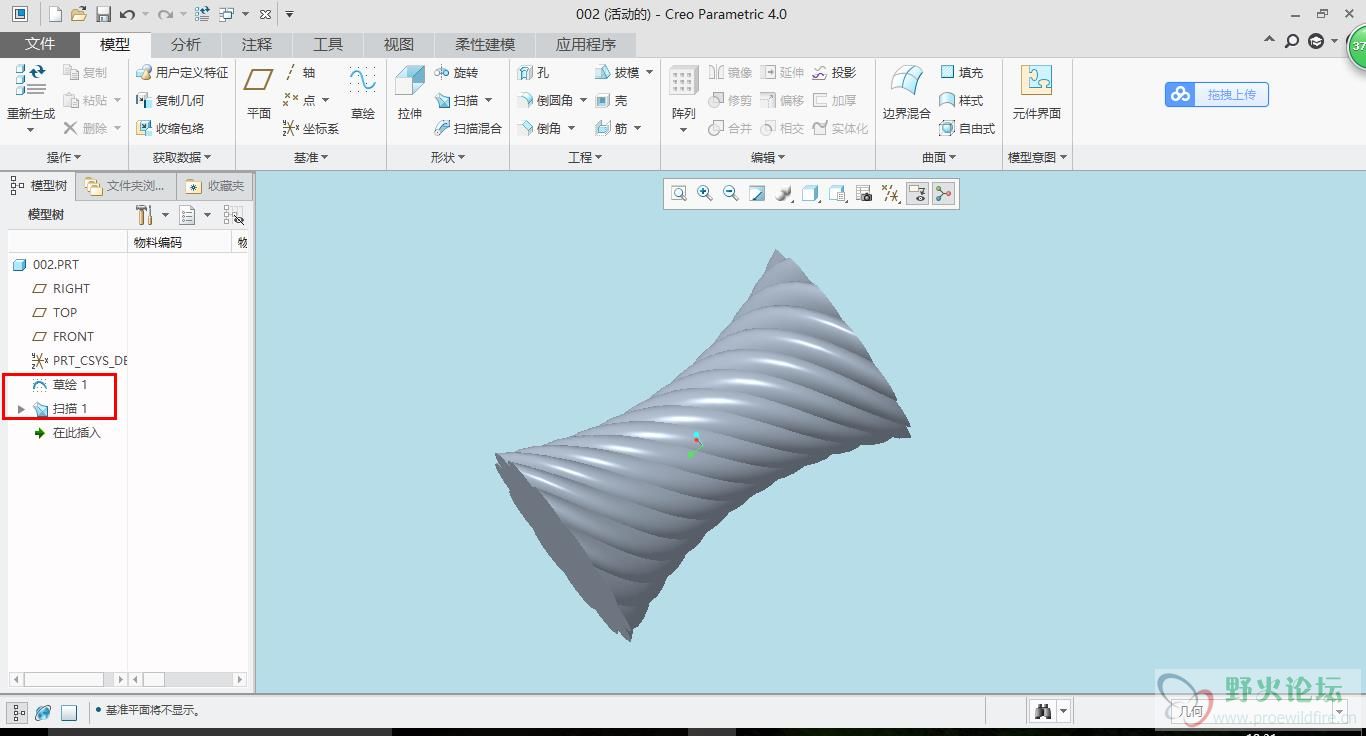Screen dimensions: 1366x736
Task: Open a file via folder icon
Action: 79,14
